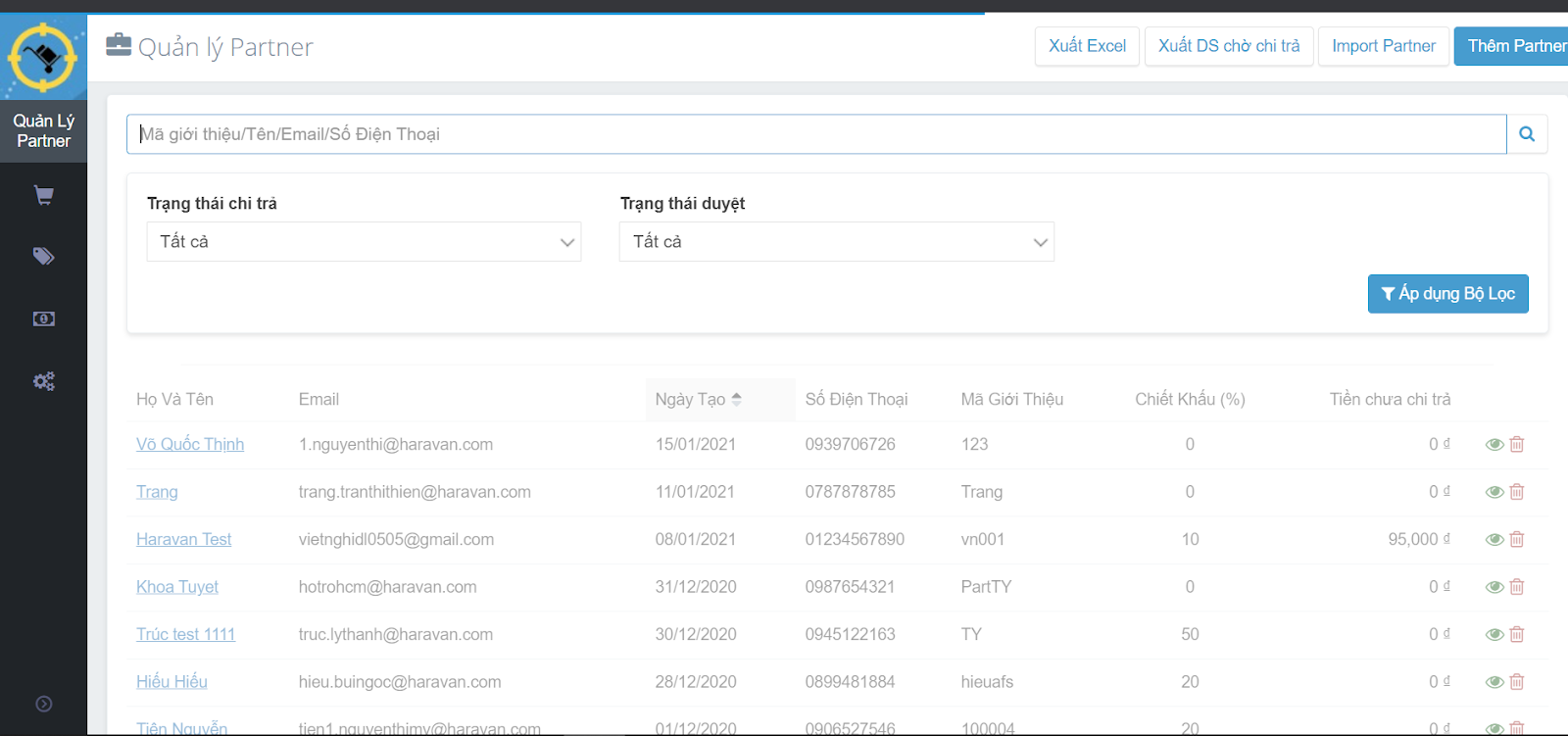
Task: Remove Hiếu Hiếu using the trash icon
Action: (1517, 682)
